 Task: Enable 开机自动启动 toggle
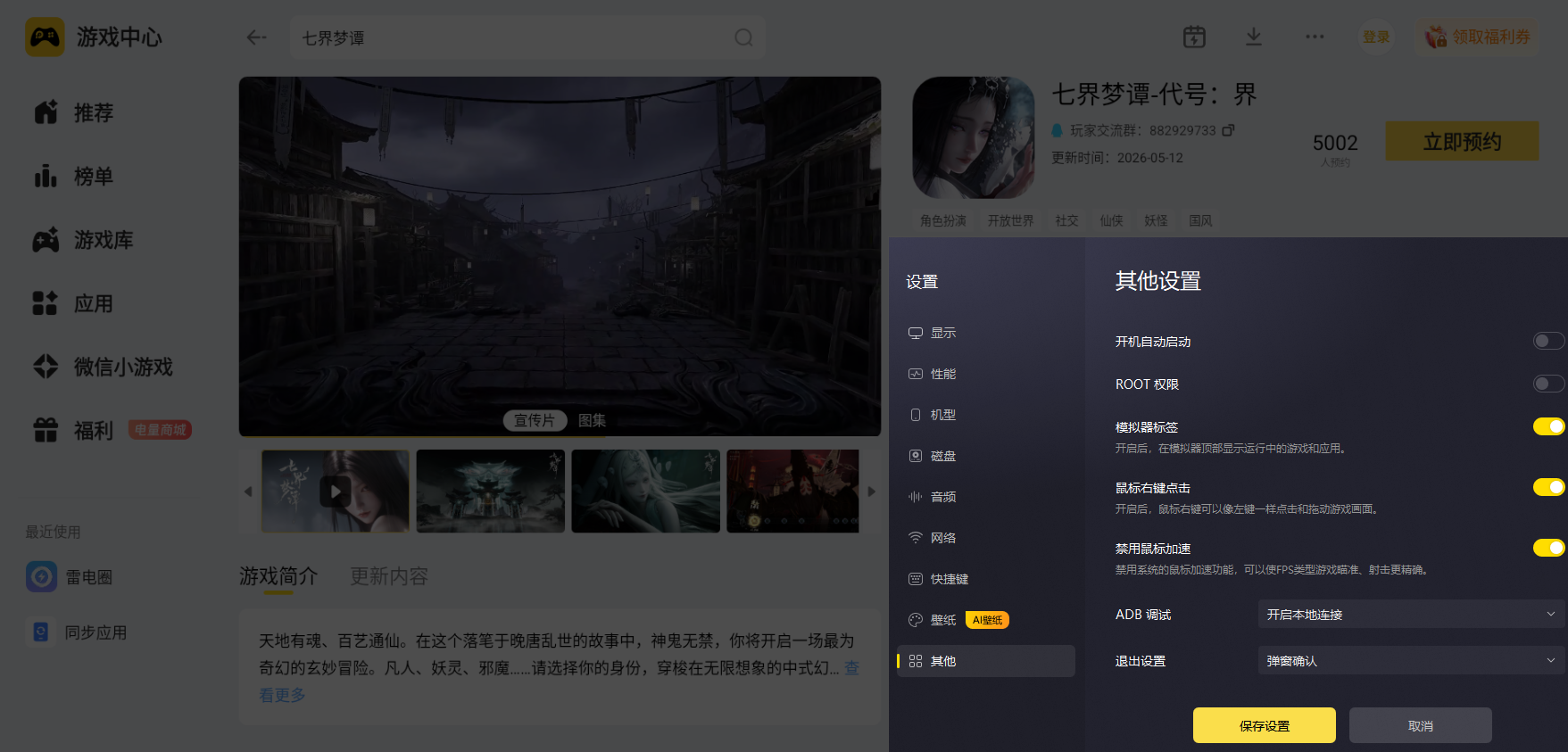tap(1548, 341)
